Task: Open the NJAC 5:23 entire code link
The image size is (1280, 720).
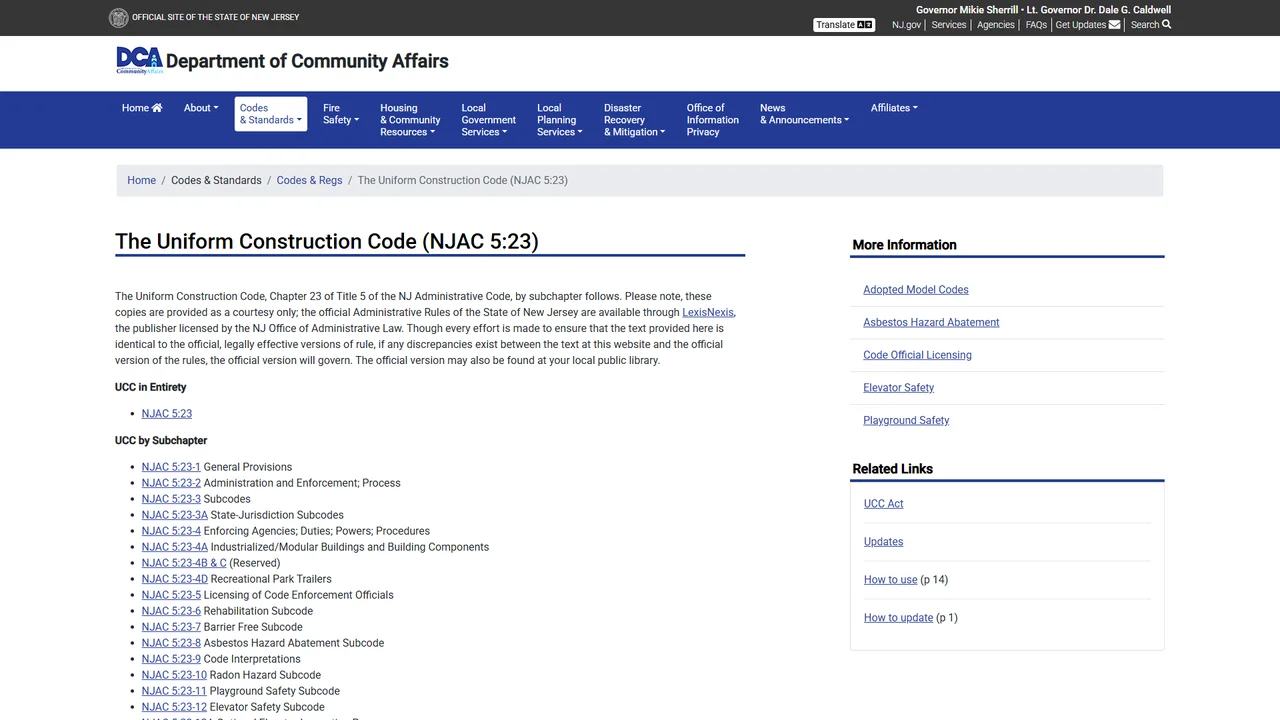Action: (167, 414)
